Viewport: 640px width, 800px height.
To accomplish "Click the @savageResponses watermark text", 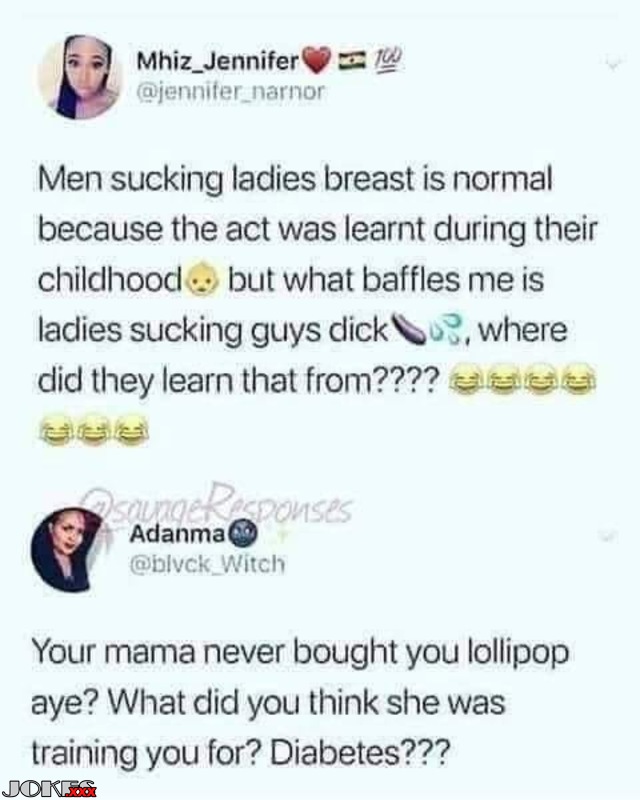I will tap(217, 503).
